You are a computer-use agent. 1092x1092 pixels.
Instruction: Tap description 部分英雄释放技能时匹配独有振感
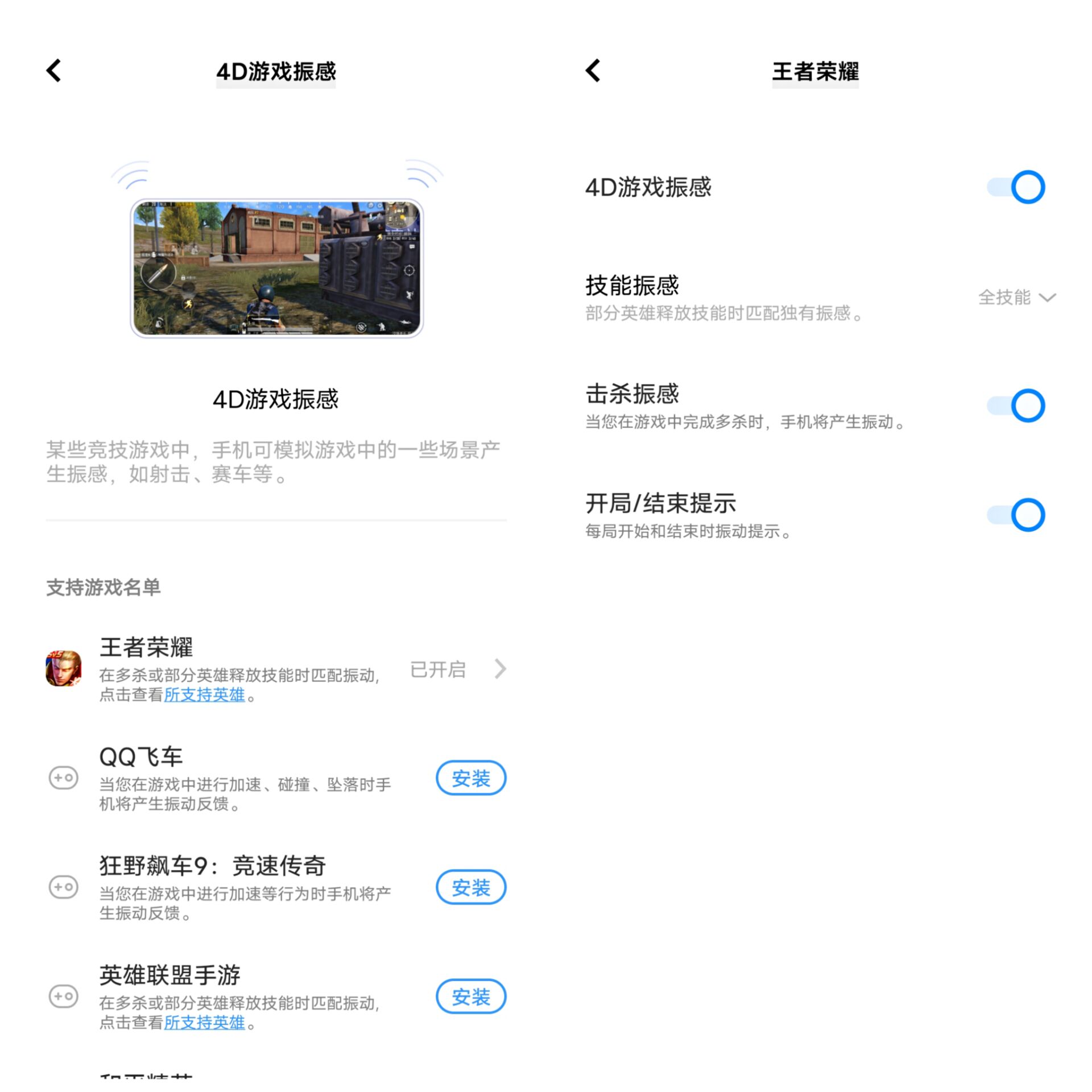(725, 313)
